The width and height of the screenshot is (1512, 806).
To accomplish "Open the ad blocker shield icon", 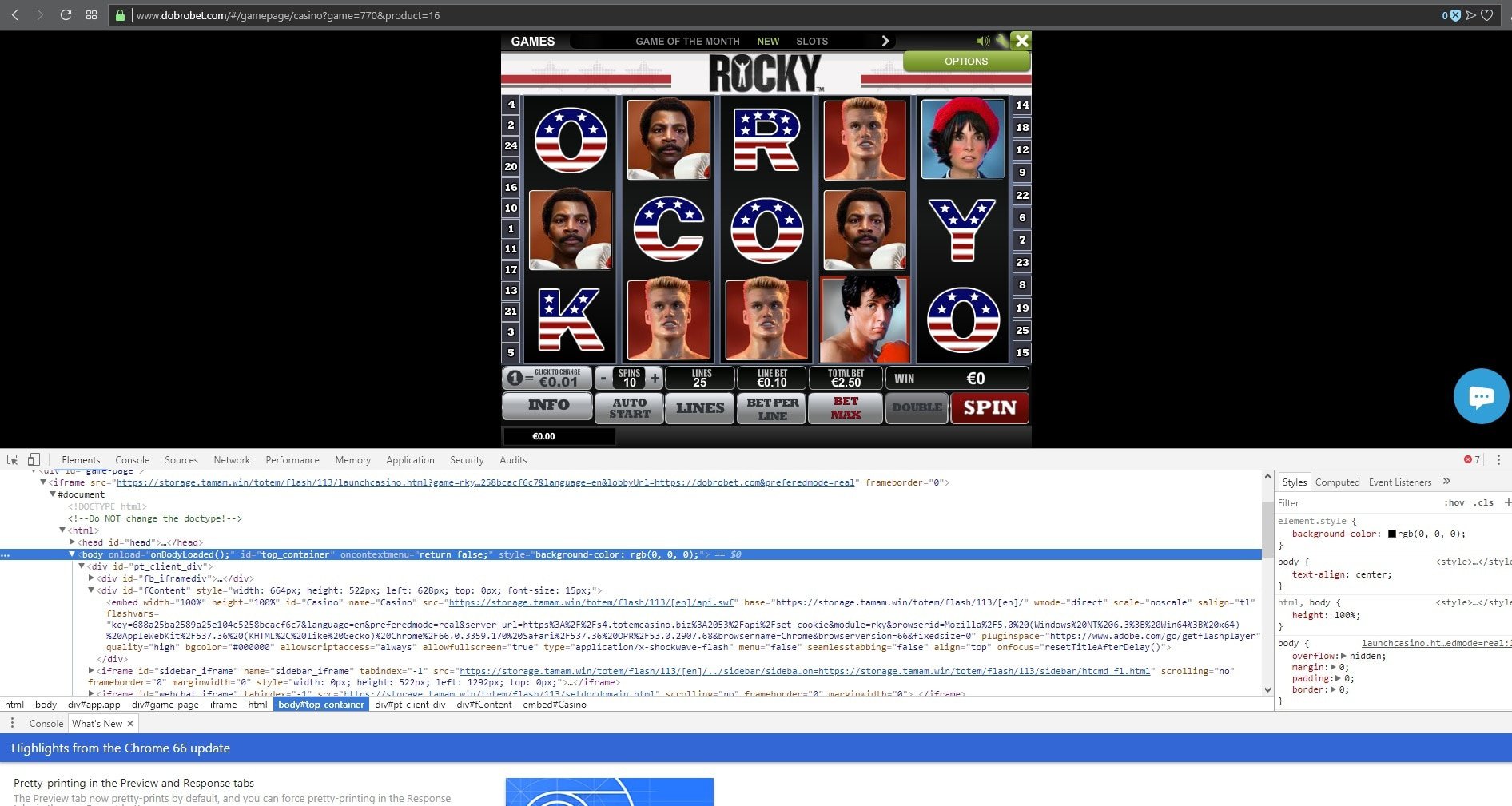I will pyautogui.click(x=1455, y=15).
